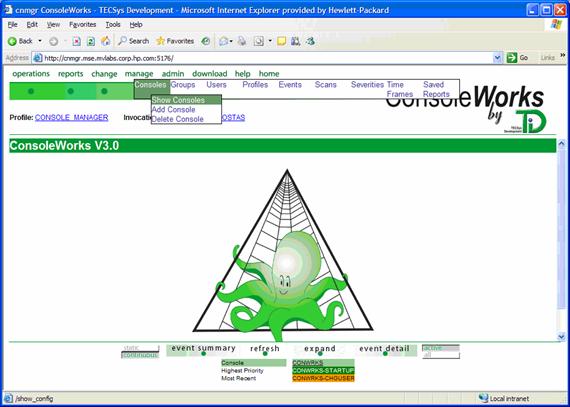Click the Research icon in toolbar

pyautogui.click(x=295, y=41)
